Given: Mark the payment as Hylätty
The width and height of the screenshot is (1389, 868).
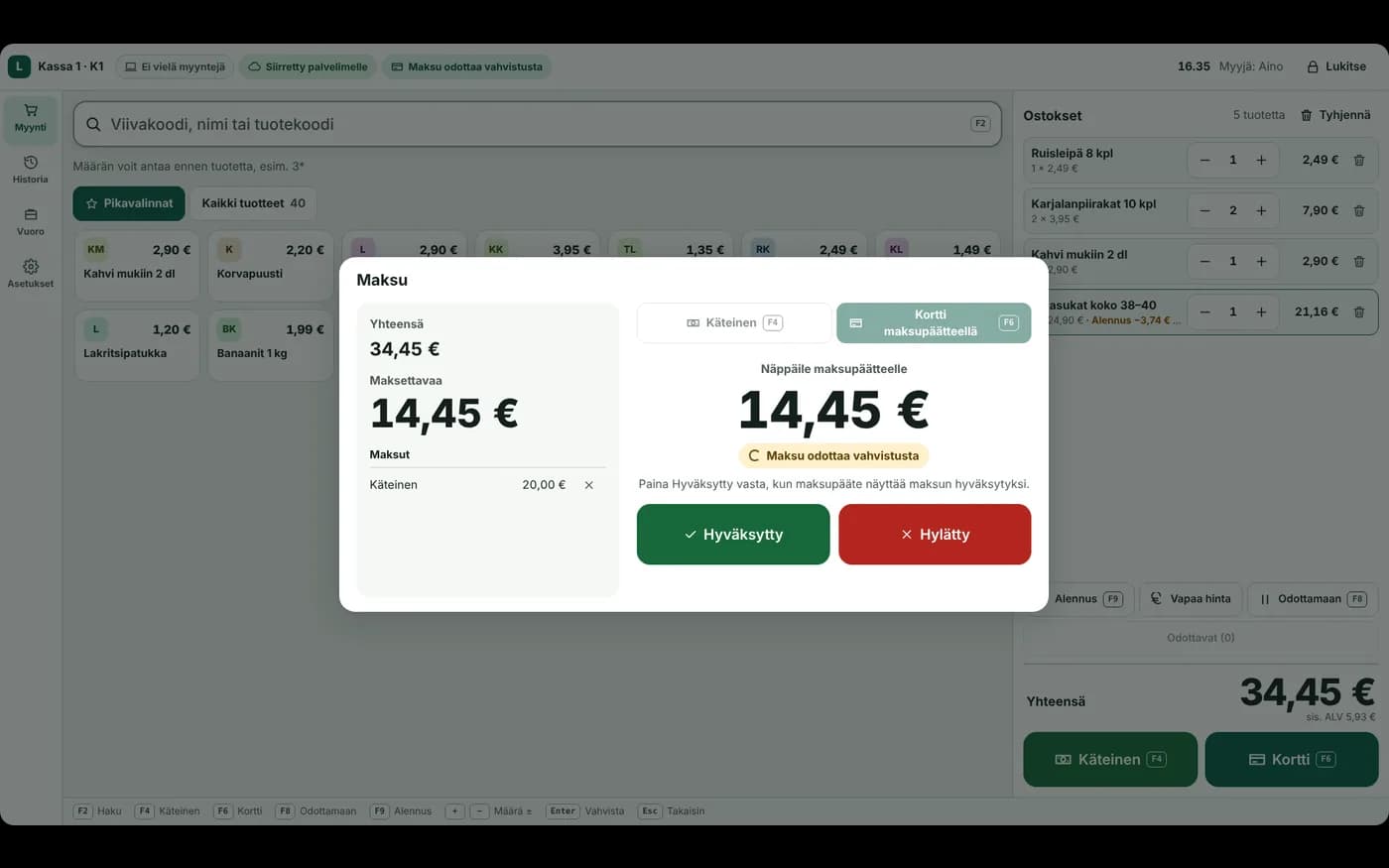Looking at the screenshot, I should [x=935, y=534].
